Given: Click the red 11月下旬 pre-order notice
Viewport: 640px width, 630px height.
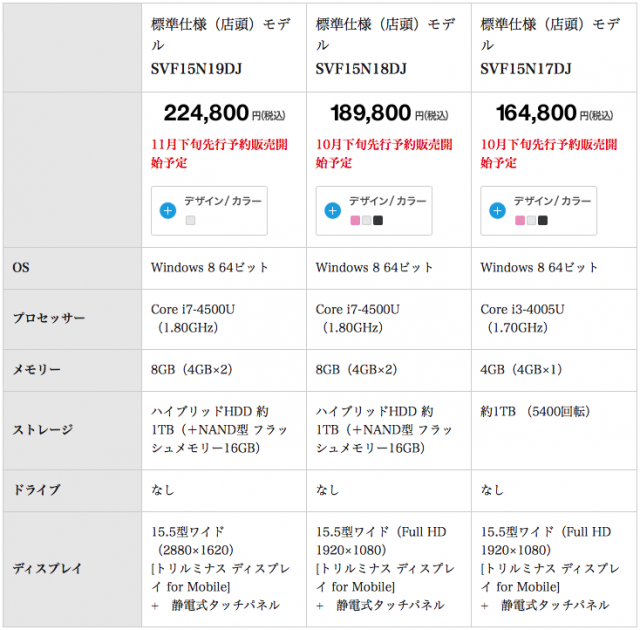Looking at the screenshot, I should [x=219, y=153].
